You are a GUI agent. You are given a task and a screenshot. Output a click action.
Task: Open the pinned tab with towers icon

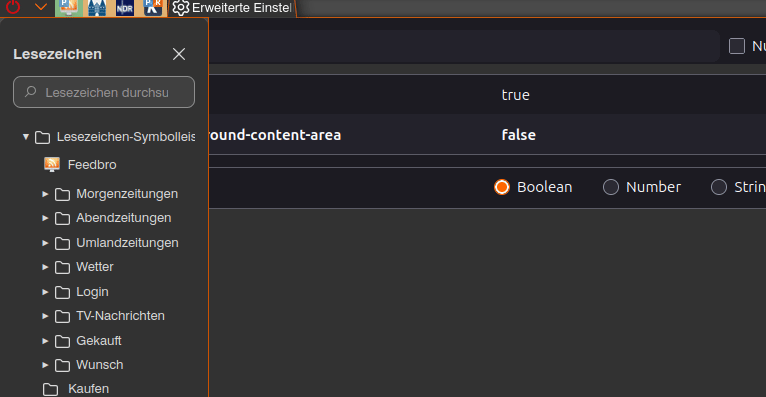[x=97, y=8]
